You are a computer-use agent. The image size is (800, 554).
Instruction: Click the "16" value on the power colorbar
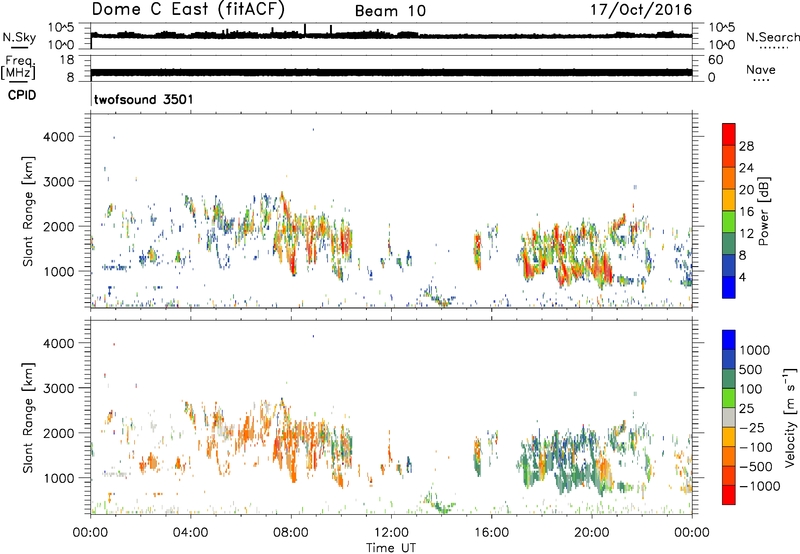pyautogui.click(x=746, y=212)
